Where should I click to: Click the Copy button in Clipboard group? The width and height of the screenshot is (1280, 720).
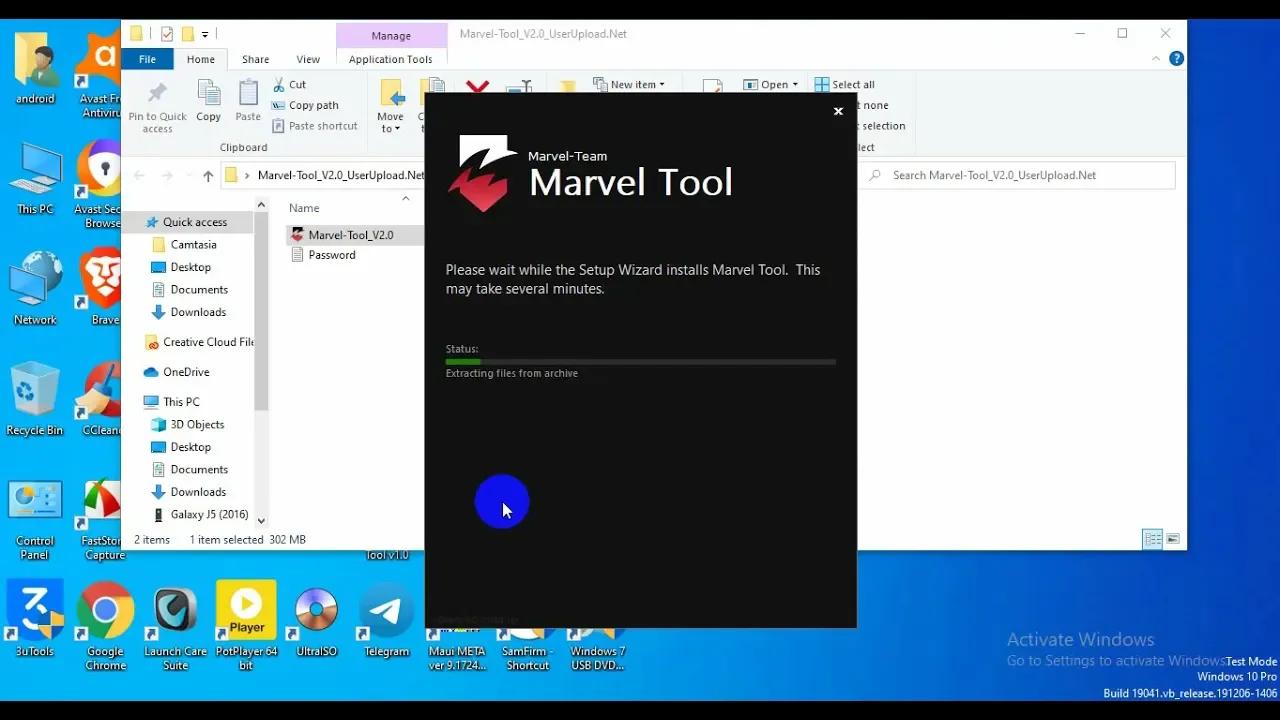pos(208,103)
